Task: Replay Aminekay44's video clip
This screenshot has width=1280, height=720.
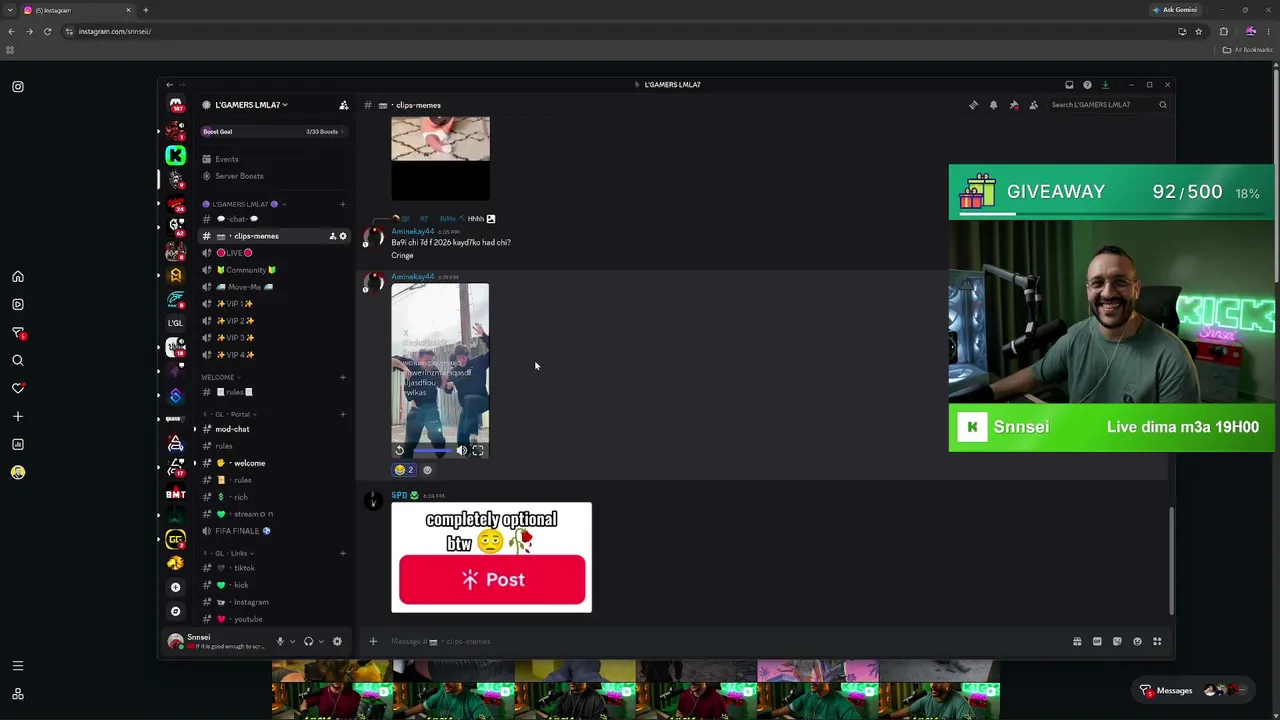Action: pos(400,451)
